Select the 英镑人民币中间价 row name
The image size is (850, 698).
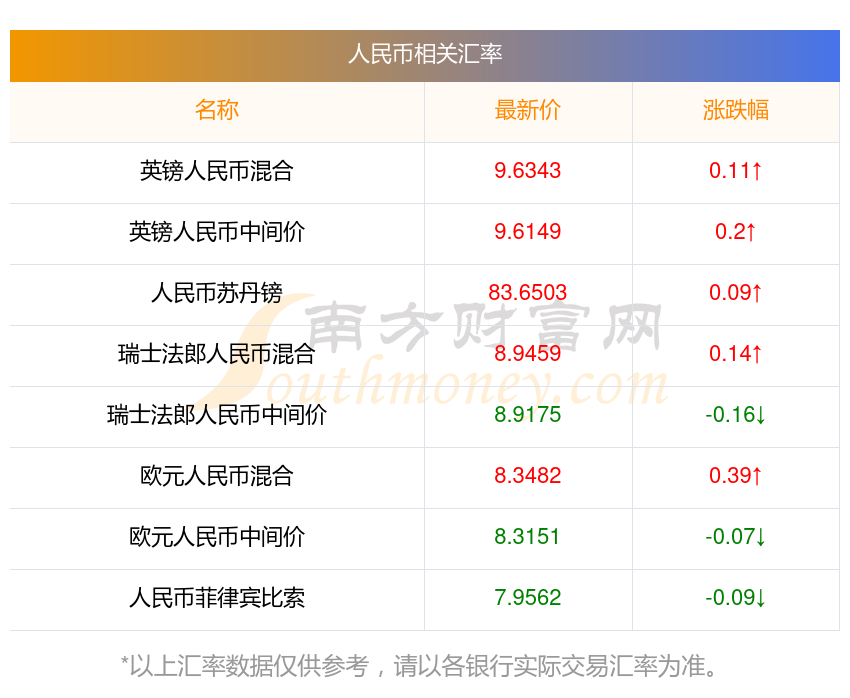tap(217, 232)
